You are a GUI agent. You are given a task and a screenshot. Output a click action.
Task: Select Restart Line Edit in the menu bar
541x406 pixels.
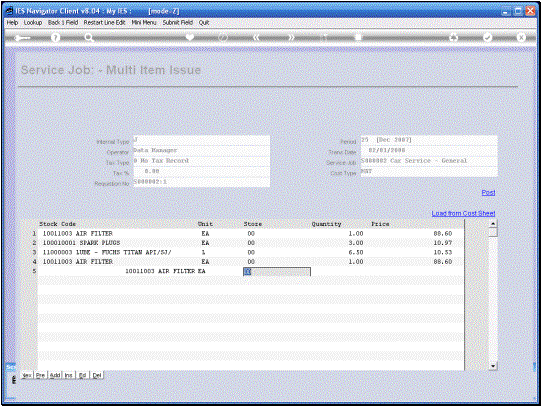tap(104, 22)
